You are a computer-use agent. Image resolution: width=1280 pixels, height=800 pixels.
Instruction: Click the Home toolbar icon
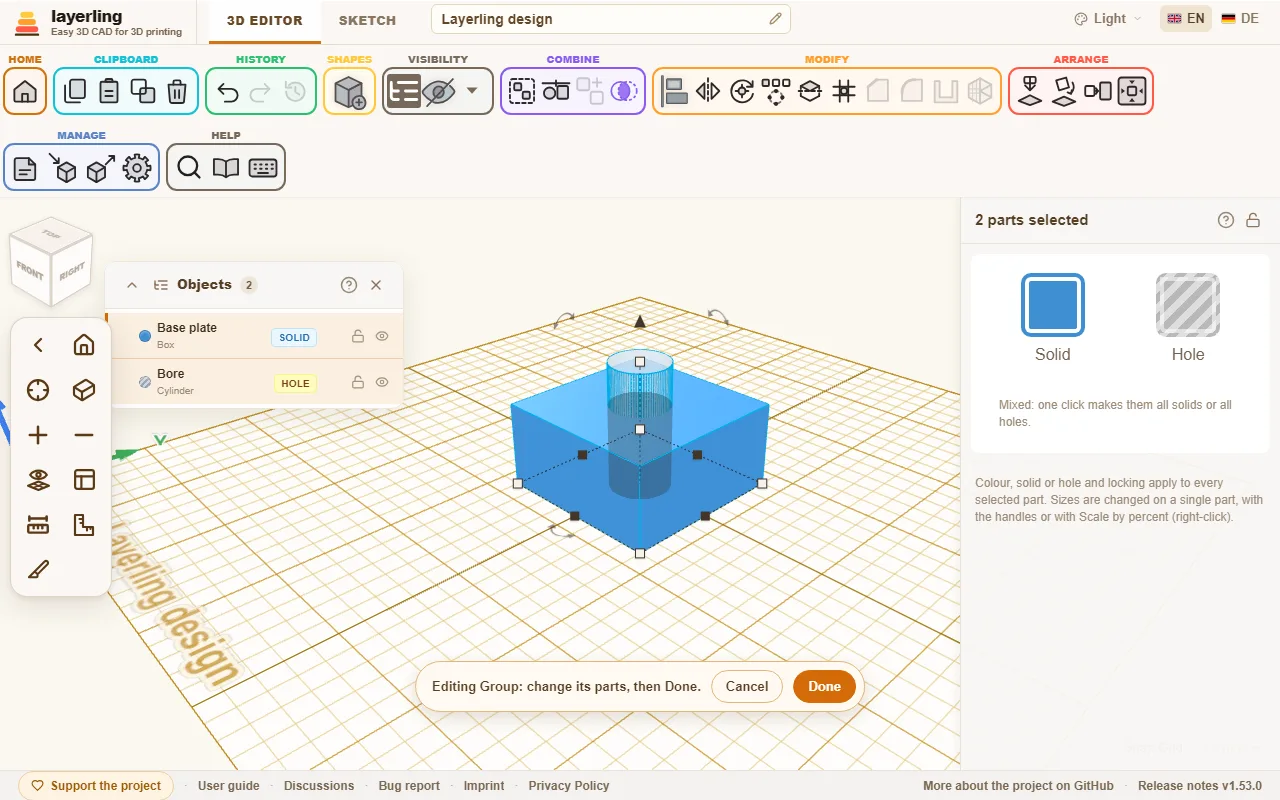point(25,92)
